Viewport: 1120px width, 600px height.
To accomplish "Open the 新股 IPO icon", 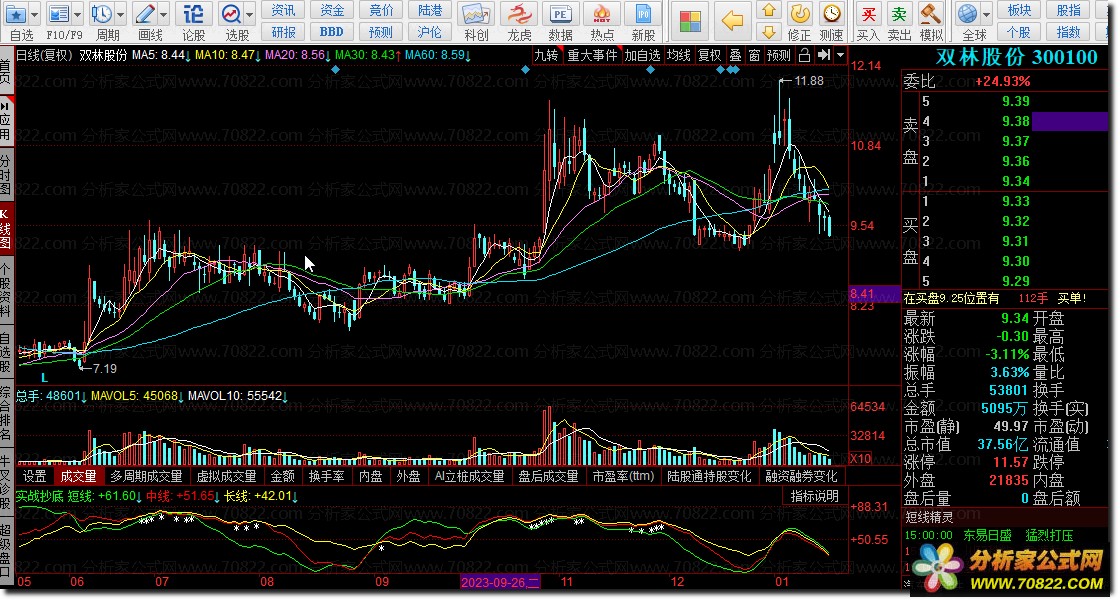I will coord(643,14).
